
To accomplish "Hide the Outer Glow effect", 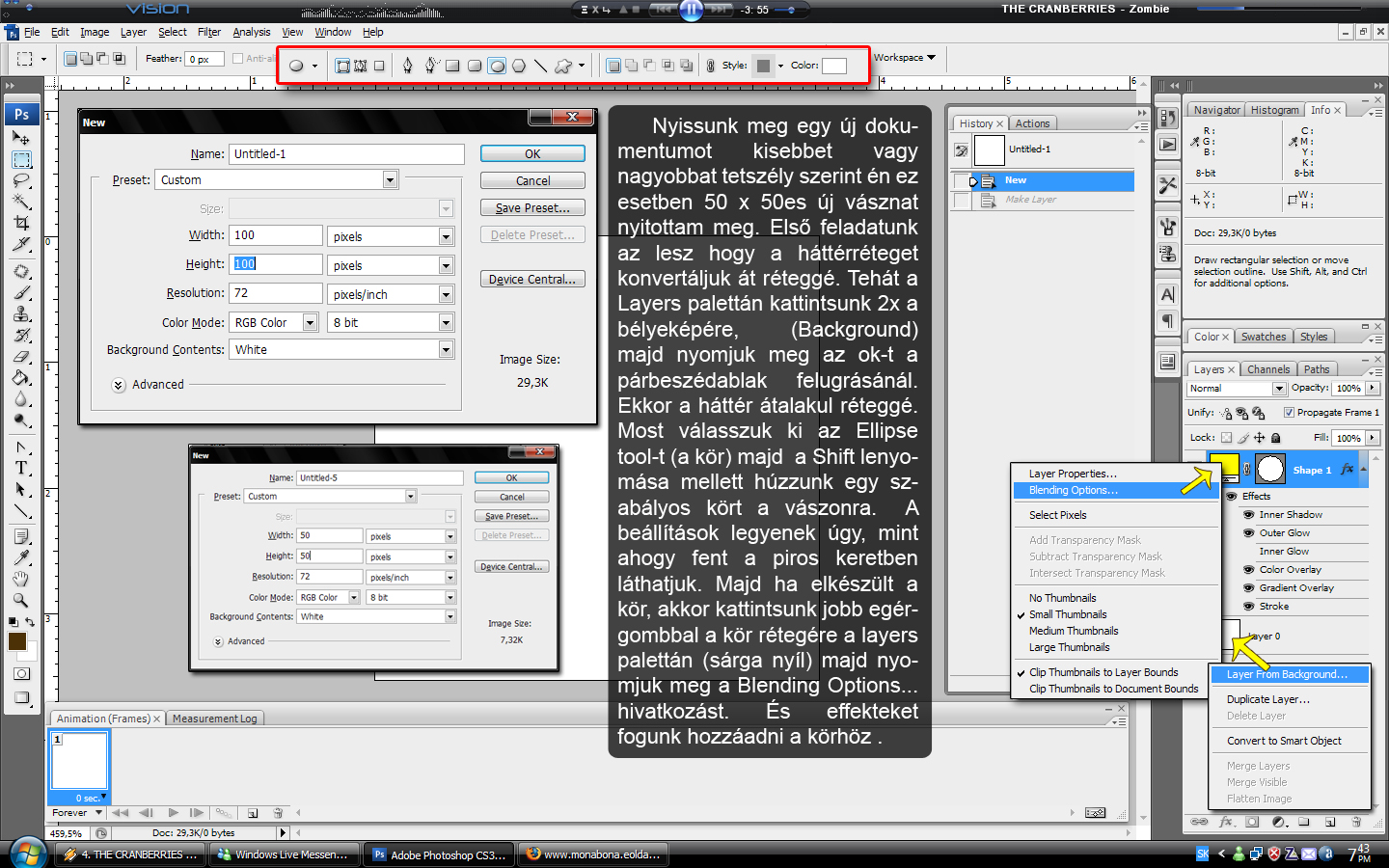I will pyautogui.click(x=1248, y=533).
